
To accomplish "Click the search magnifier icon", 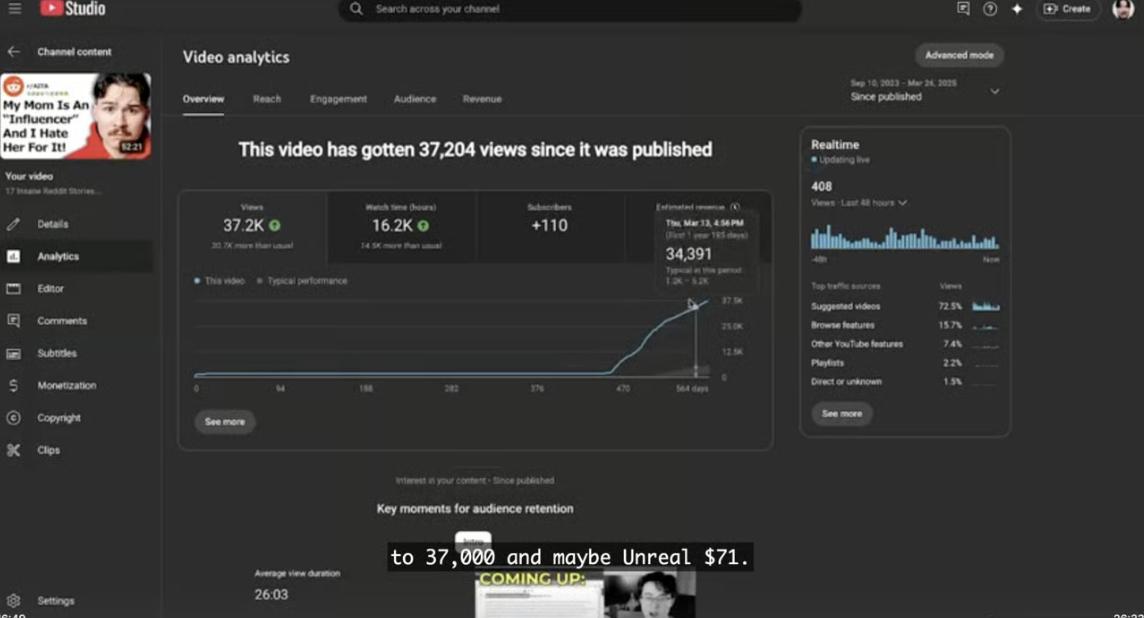I will point(356,9).
